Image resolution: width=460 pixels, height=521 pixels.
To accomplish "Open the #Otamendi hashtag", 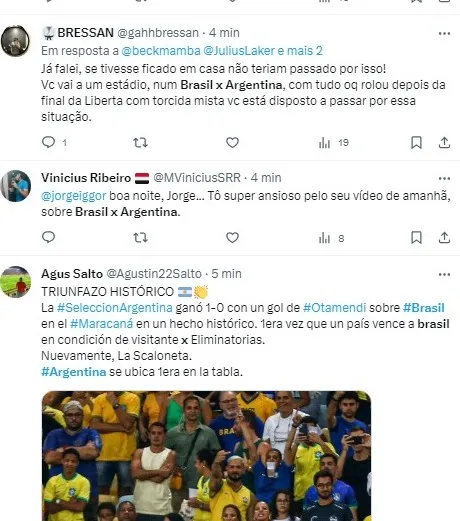I will click(334, 308).
